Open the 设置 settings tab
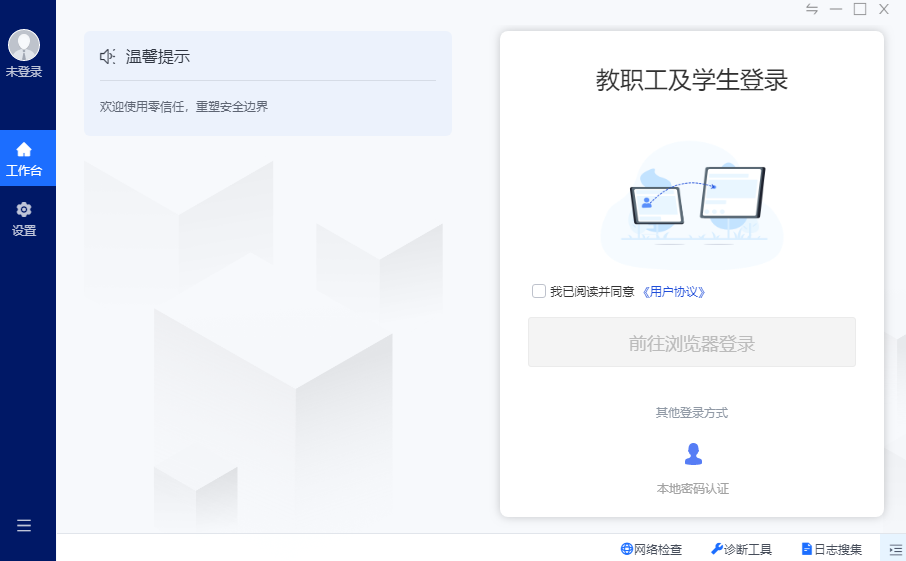The height and width of the screenshot is (561, 906). pyautogui.click(x=24, y=220)
